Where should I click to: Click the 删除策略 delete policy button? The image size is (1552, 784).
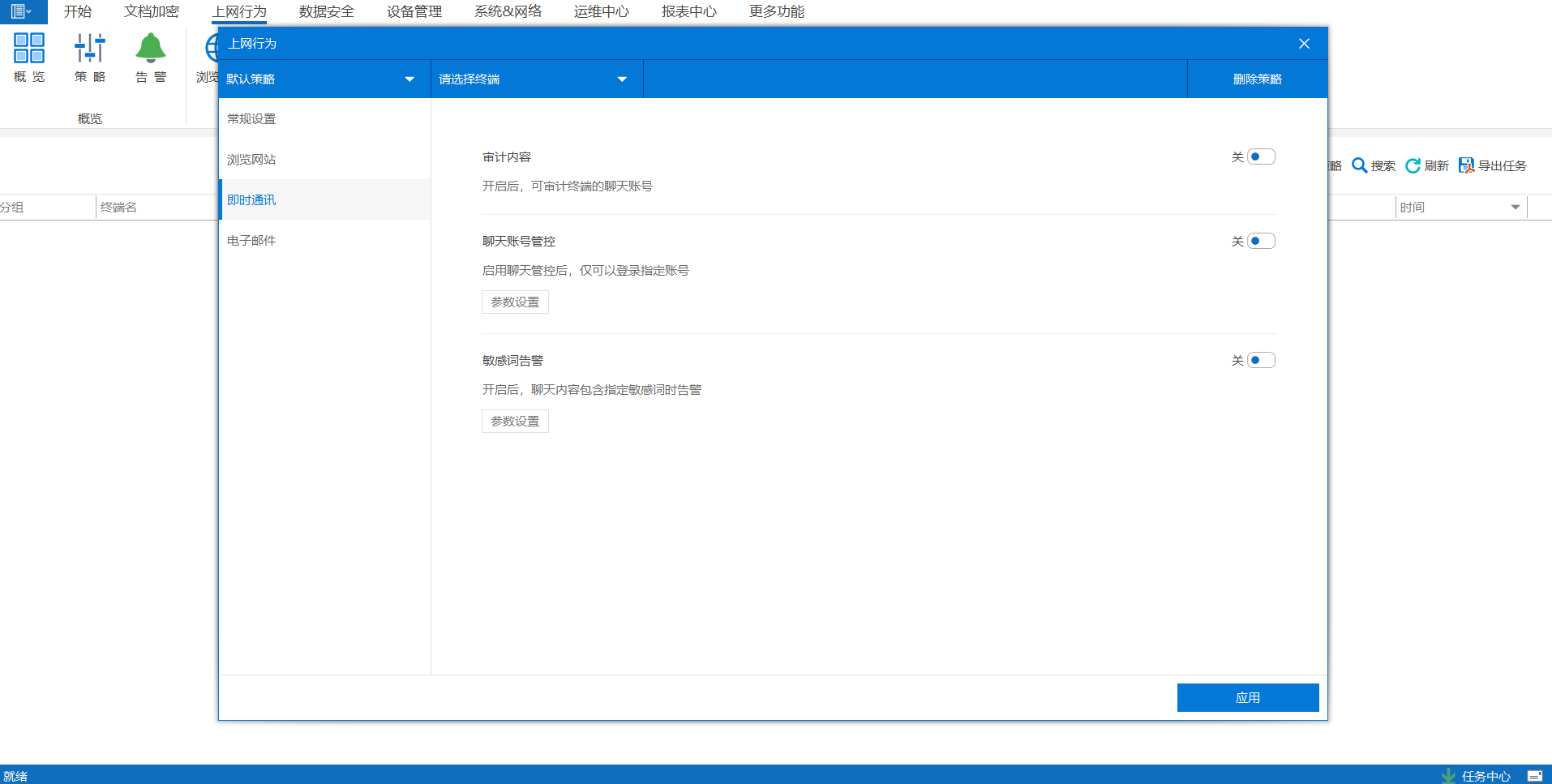click(1256, 79)
